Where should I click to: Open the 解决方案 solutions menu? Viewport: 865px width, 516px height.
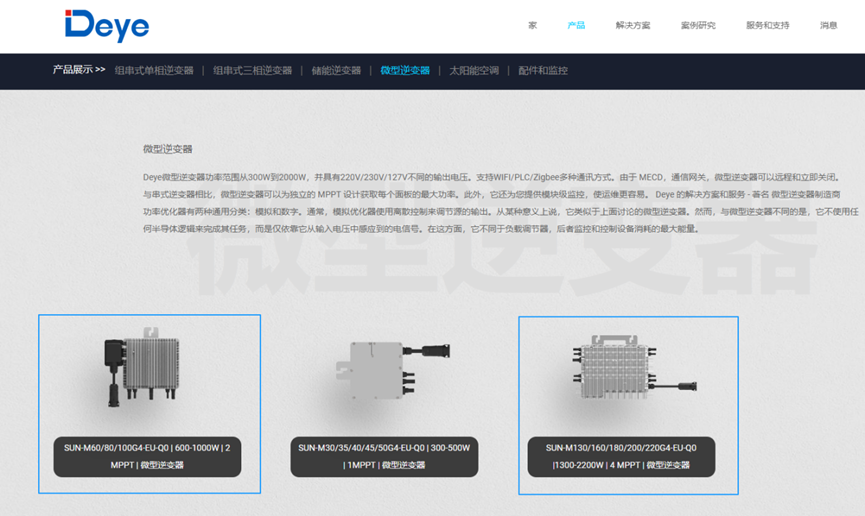(x=633, y=25)
